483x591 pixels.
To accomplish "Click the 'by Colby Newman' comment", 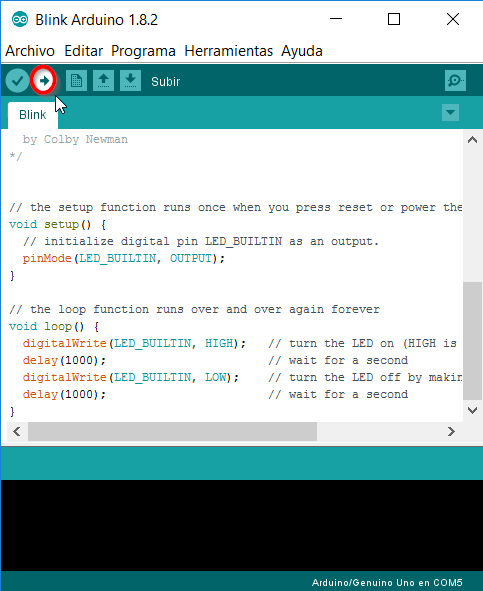I will (x=75, y=140).
